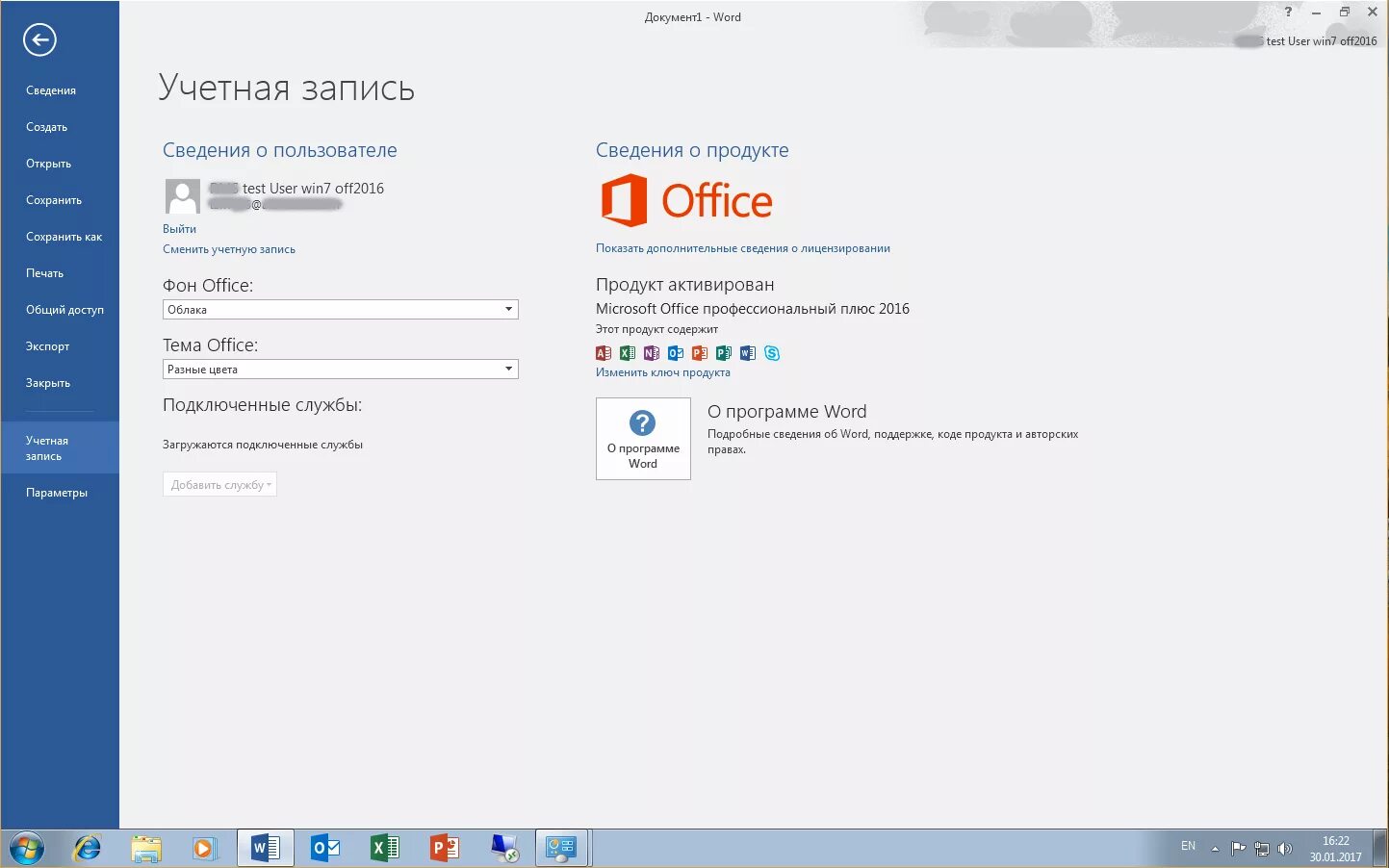Open the О программе Word button
Image resolution: width=1389 pixels, height=868 pixels.
(643, 439)
